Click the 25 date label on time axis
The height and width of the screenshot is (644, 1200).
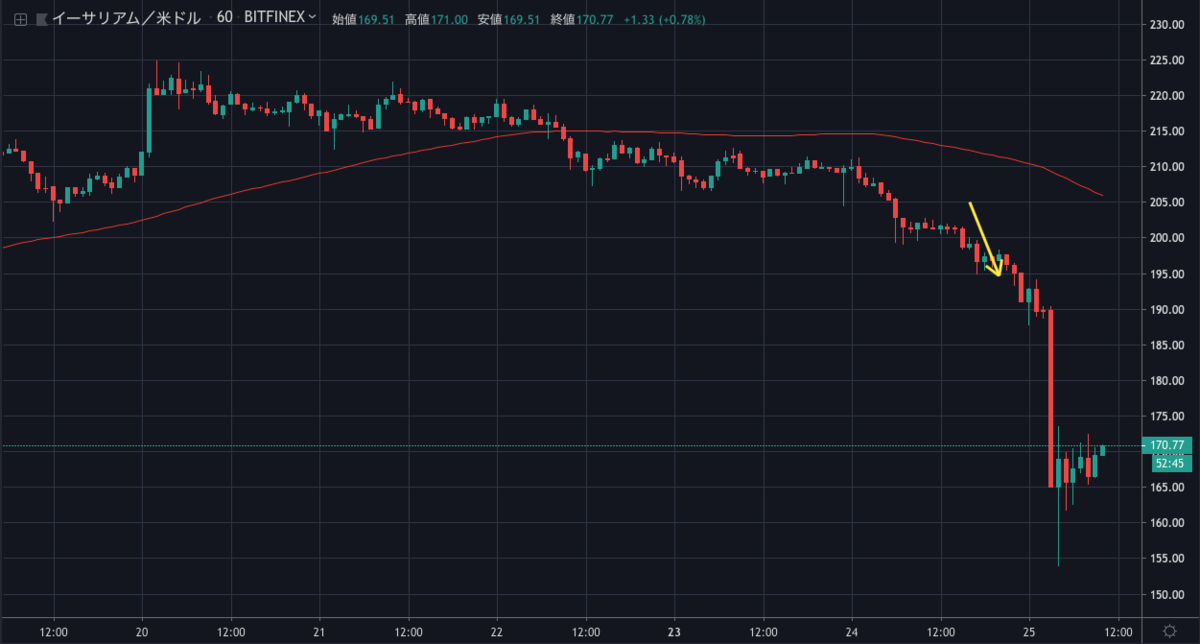1029,632
